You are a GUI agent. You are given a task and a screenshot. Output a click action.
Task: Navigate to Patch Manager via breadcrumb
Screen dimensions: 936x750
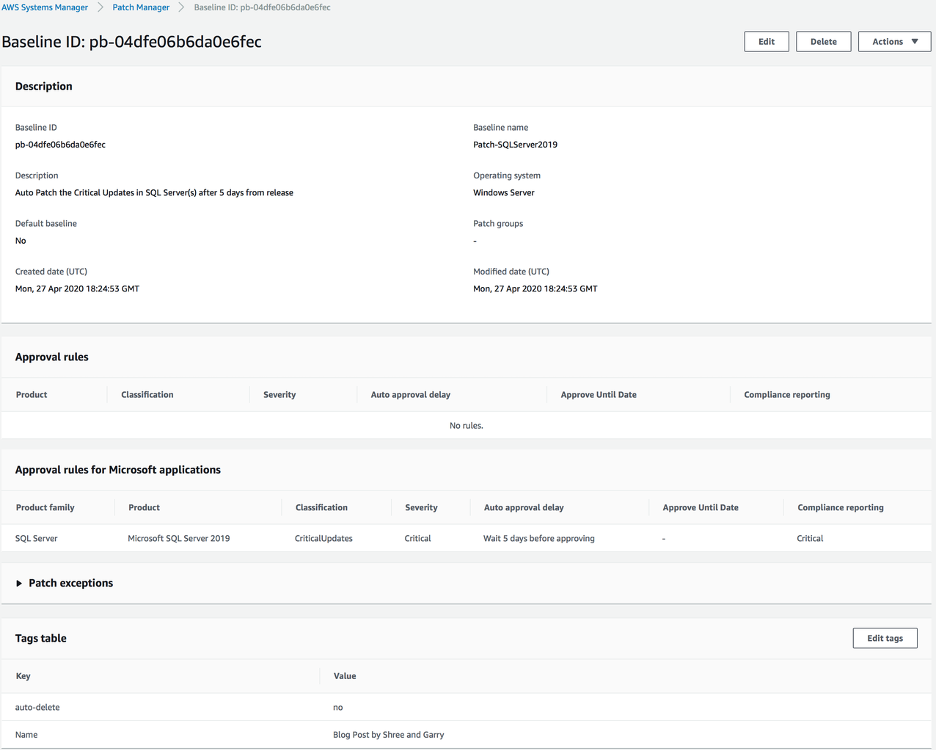(139, 7)
